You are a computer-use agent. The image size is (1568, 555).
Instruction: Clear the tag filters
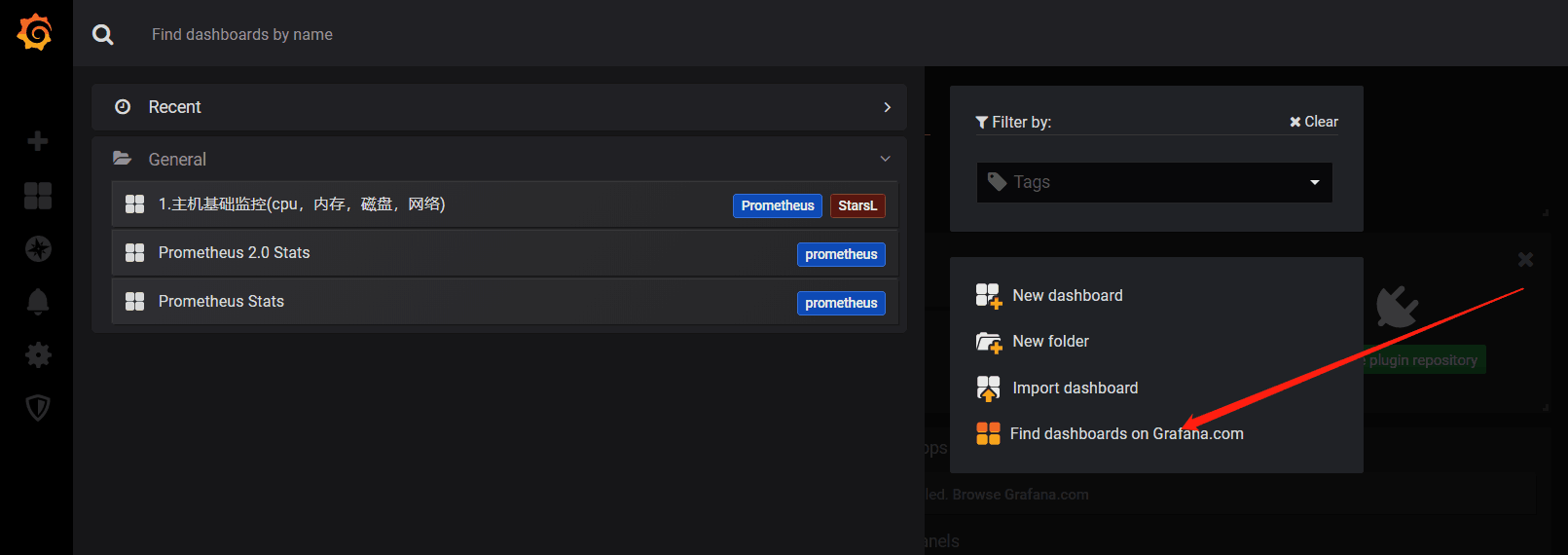click(1314, 122)
